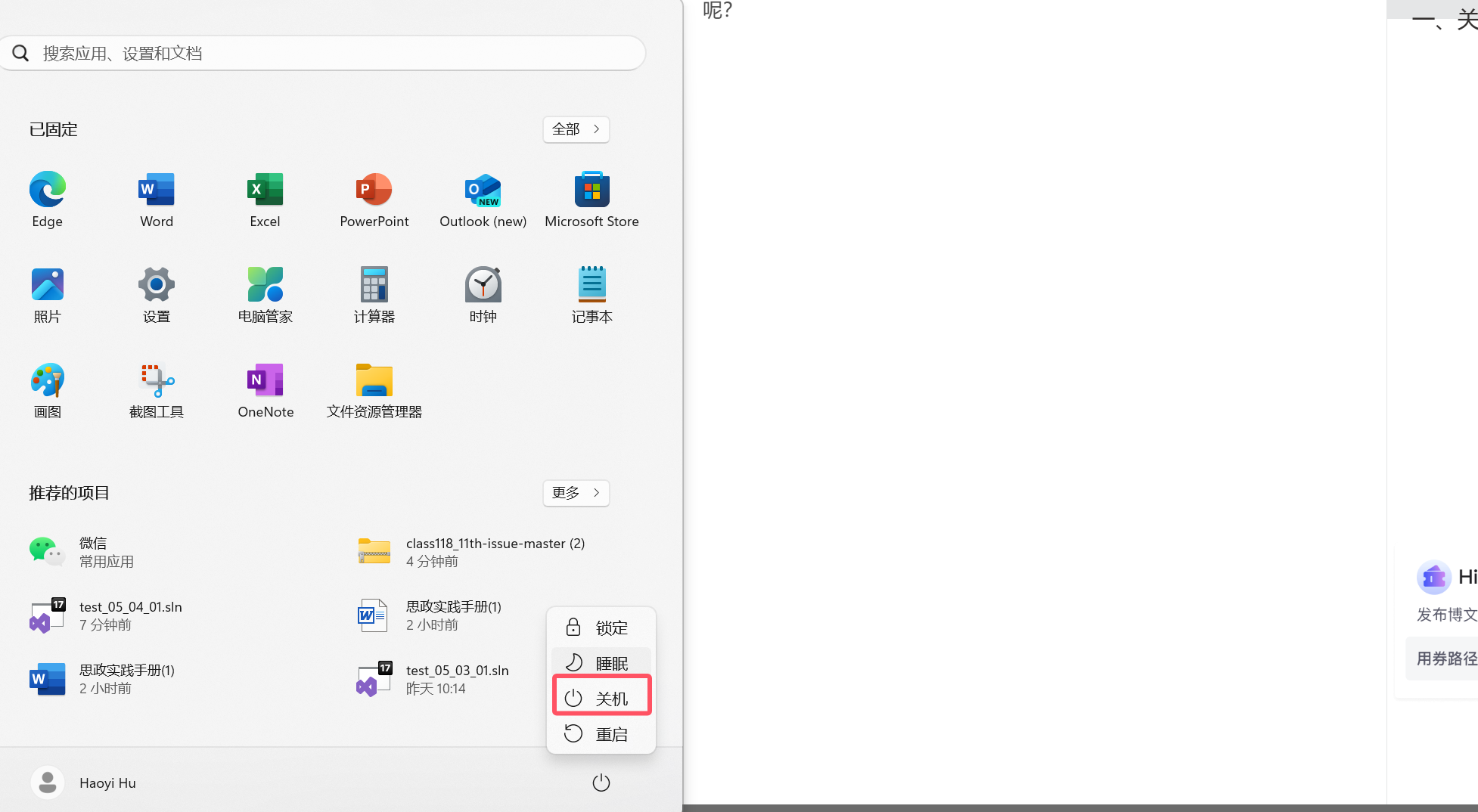Open the 照片 (Photos) app

pyautogui.click(x=48, y=295)
